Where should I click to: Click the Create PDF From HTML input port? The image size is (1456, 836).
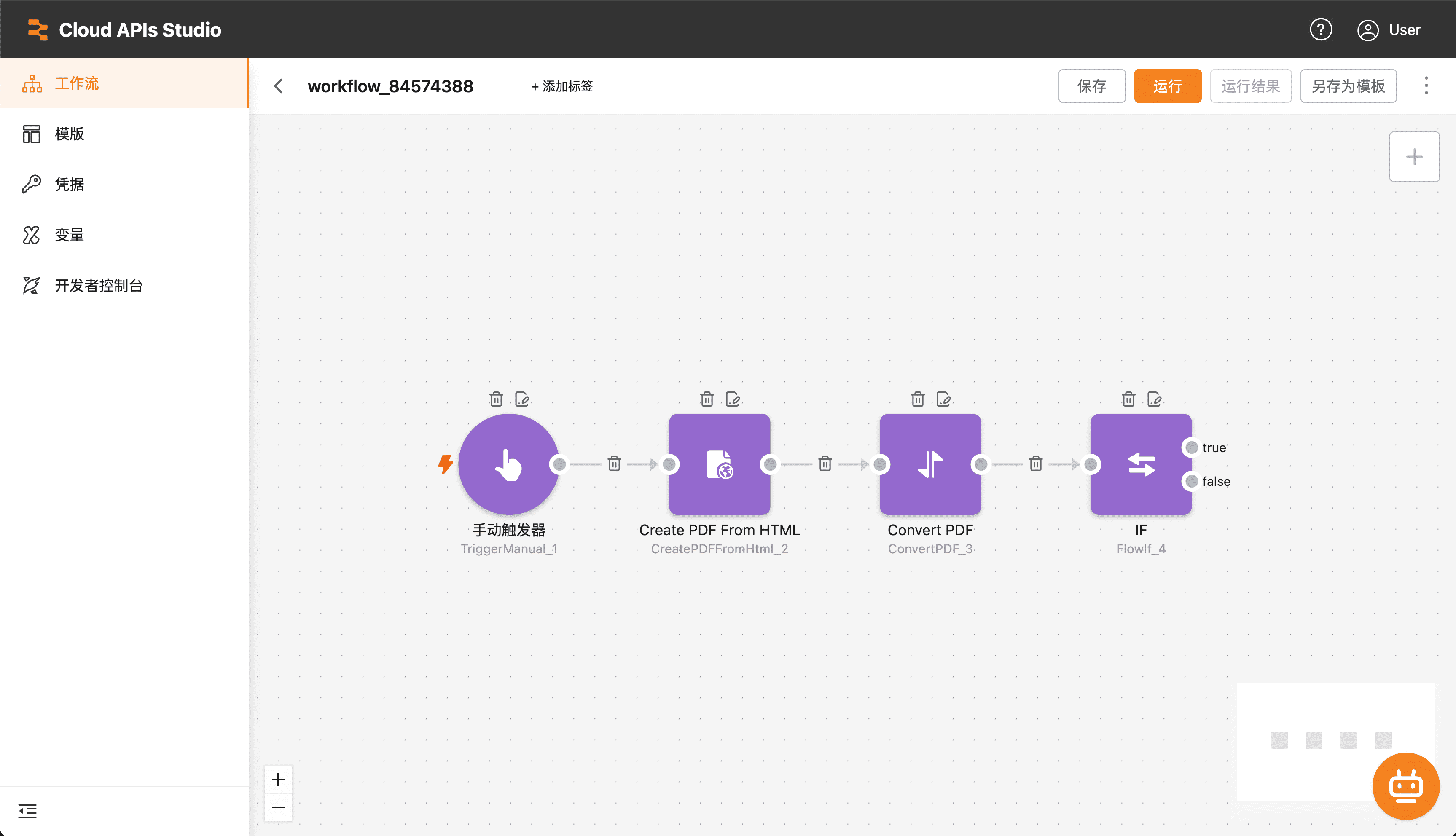pyautogui.click(x=669, y=464)
